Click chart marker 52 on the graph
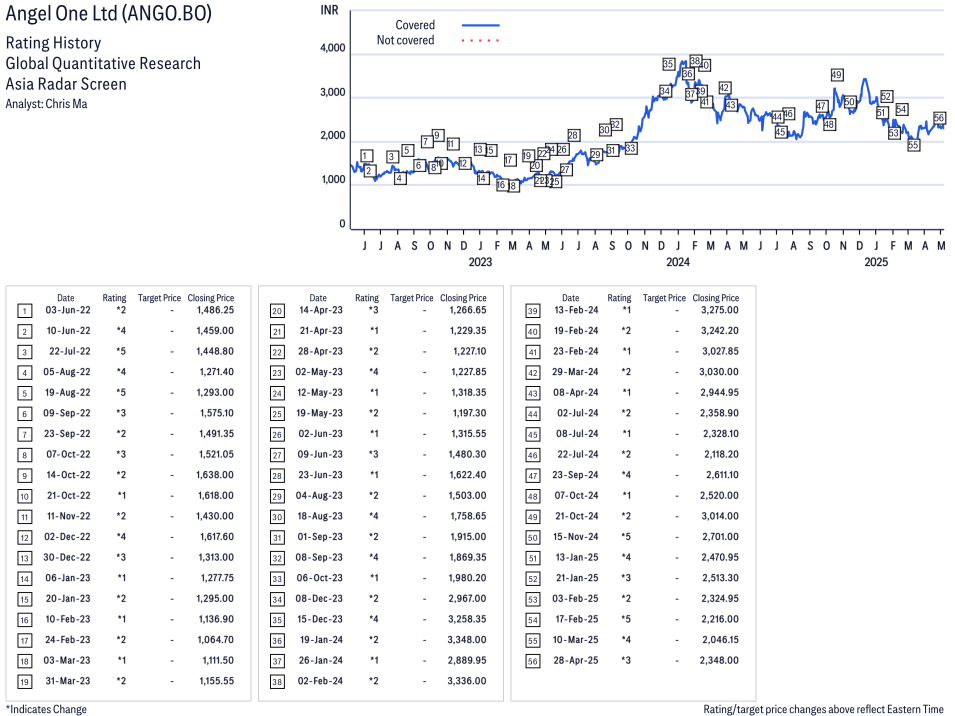This screenshot has height=716, width=955. click(886, 96)
